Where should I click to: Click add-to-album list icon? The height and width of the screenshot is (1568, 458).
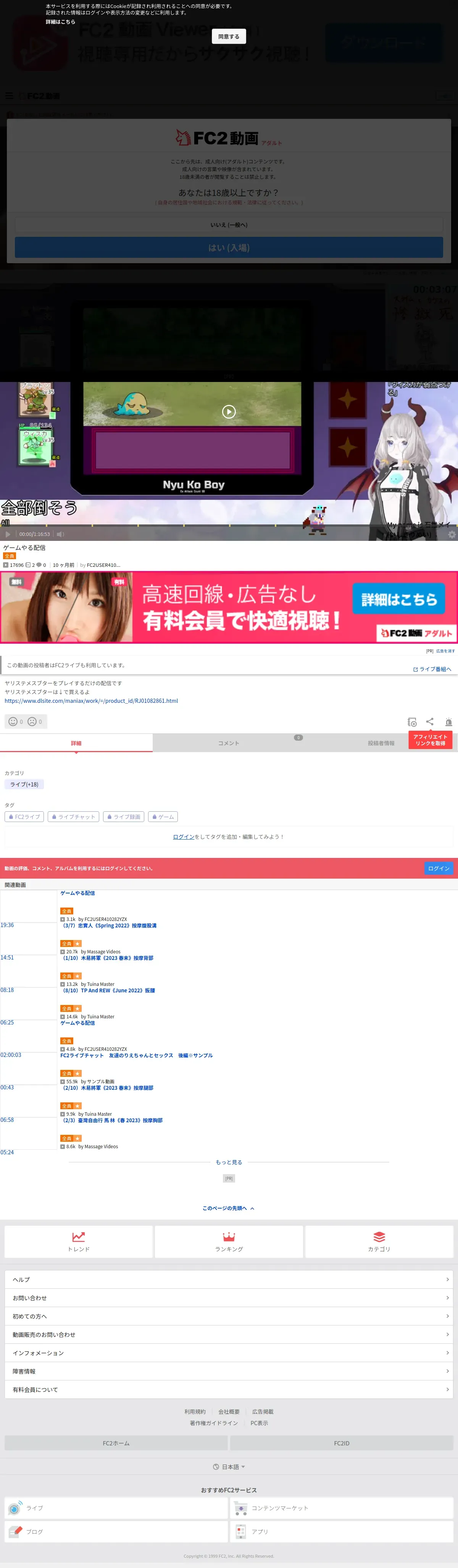click(412, 722)
